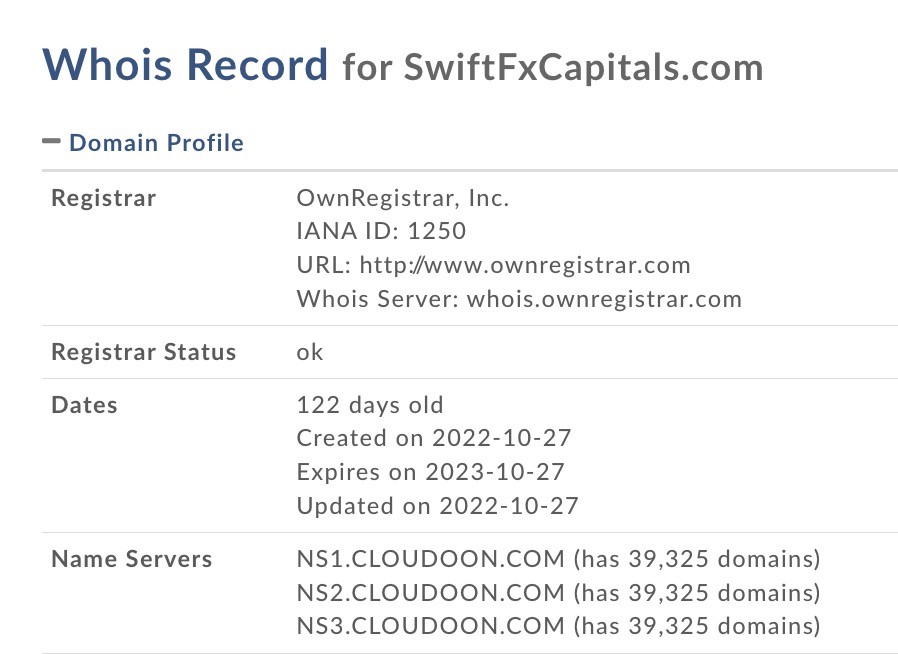This screenshot has width=898, height=654.
Task: Select the 'ok' status value
Action: coord(310,352)
